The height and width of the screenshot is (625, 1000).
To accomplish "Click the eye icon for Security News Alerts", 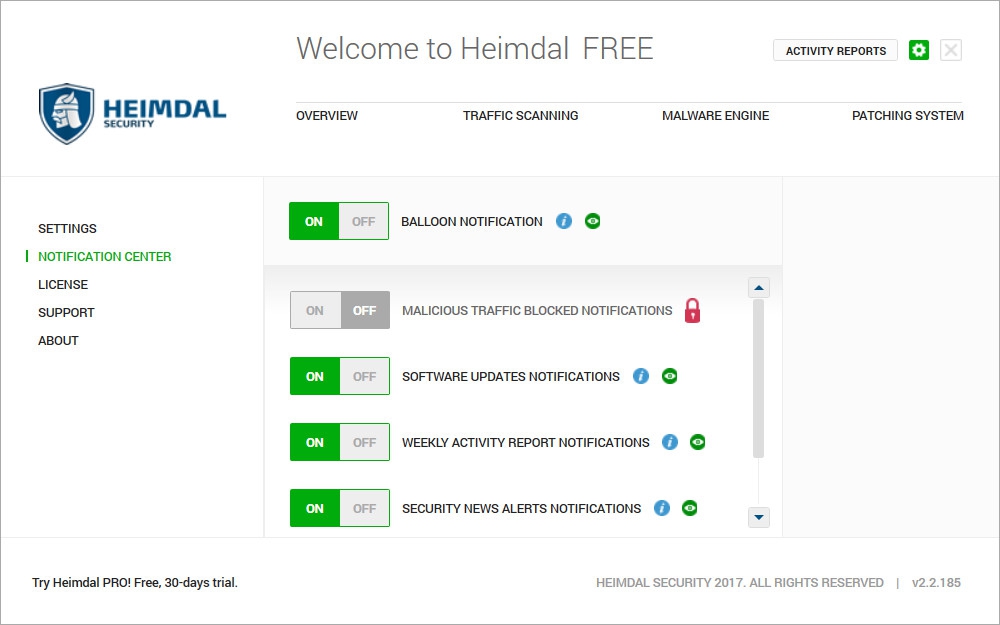I will [690, 508].
